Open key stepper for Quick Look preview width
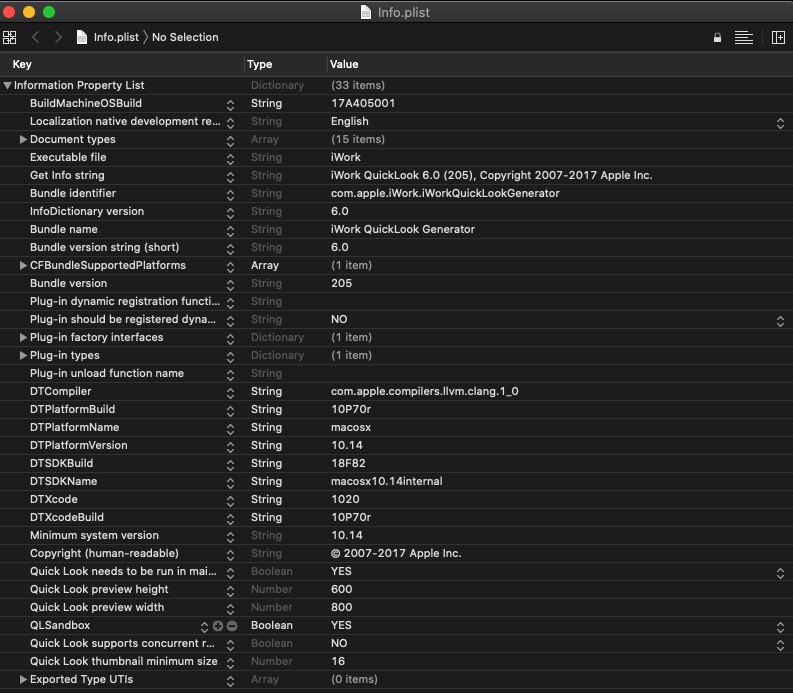Image resolution: width=793 pixels, height=693 pixels. tap(231, 609)
